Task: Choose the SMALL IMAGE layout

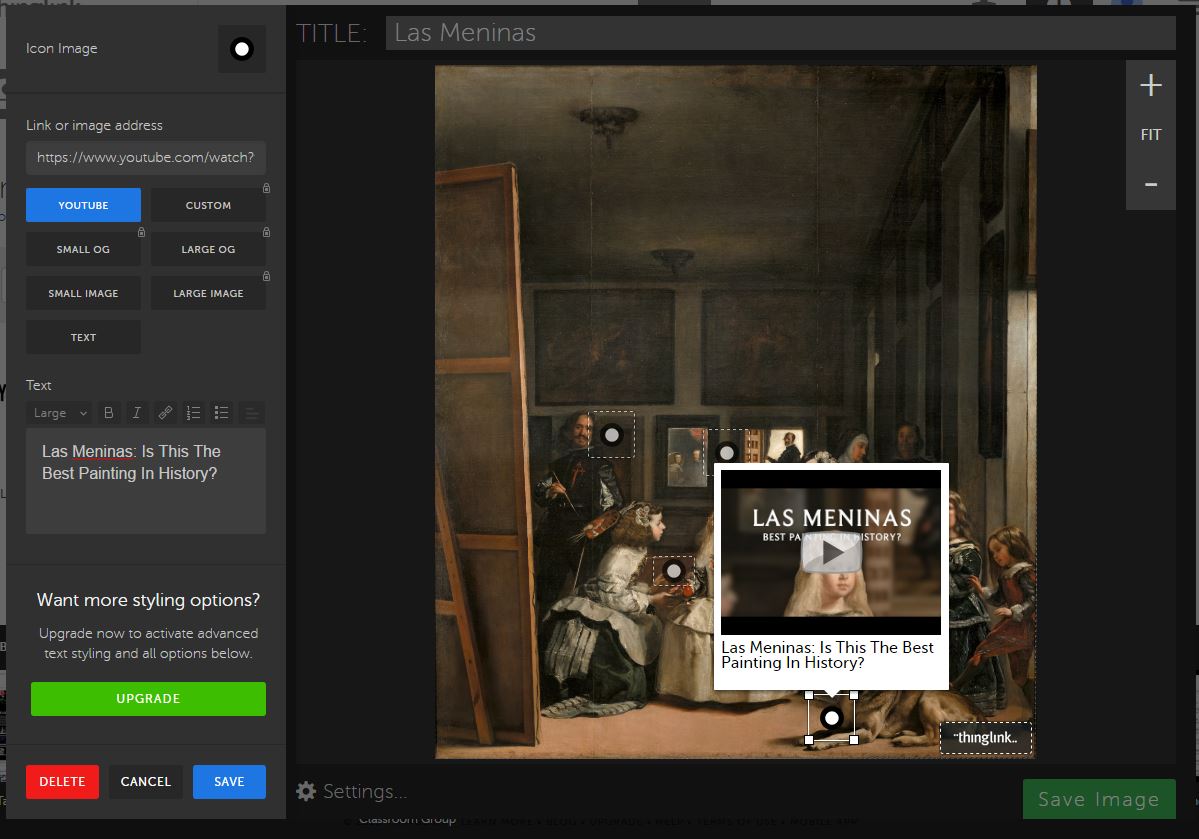Action: point(83,293)
